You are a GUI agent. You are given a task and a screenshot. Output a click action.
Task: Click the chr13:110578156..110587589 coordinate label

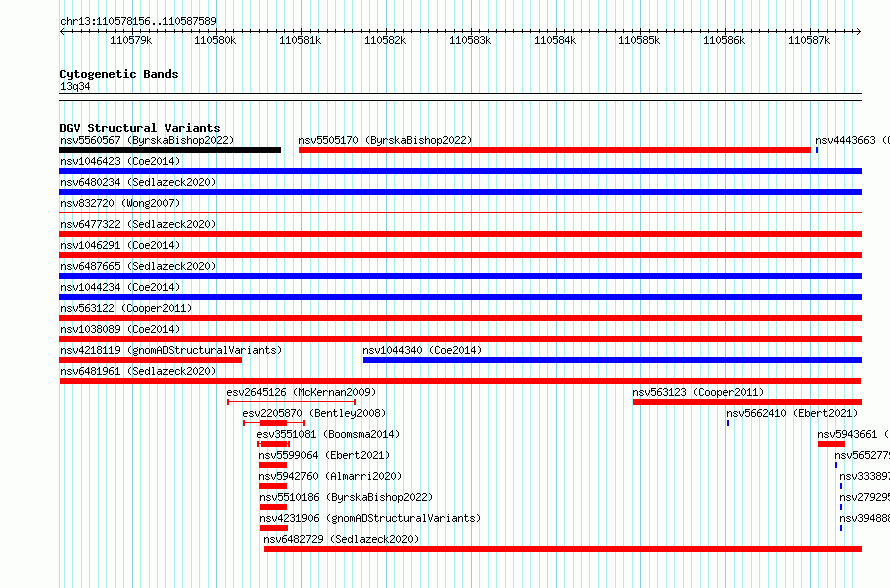[138, 22]
